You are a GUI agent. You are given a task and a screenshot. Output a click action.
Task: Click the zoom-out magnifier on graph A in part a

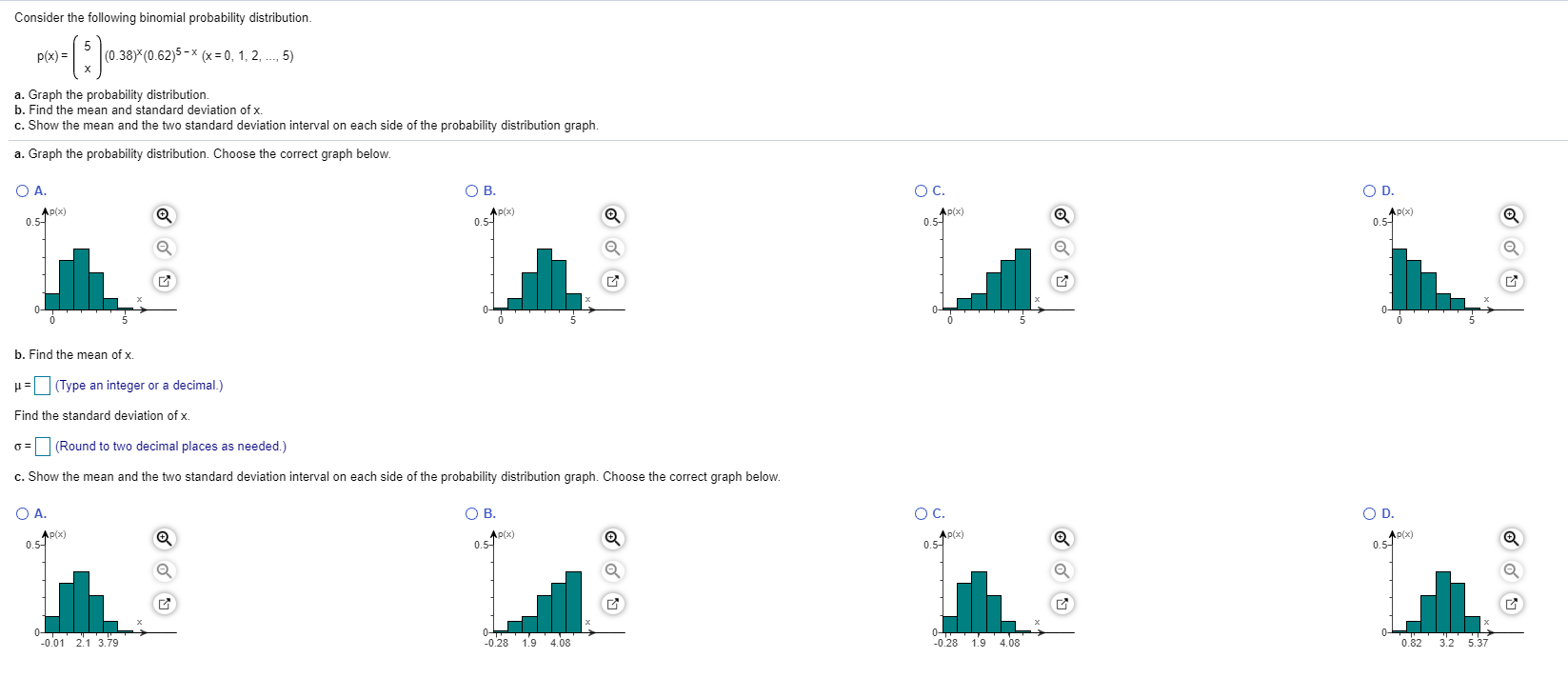click(x=163, y=249)
